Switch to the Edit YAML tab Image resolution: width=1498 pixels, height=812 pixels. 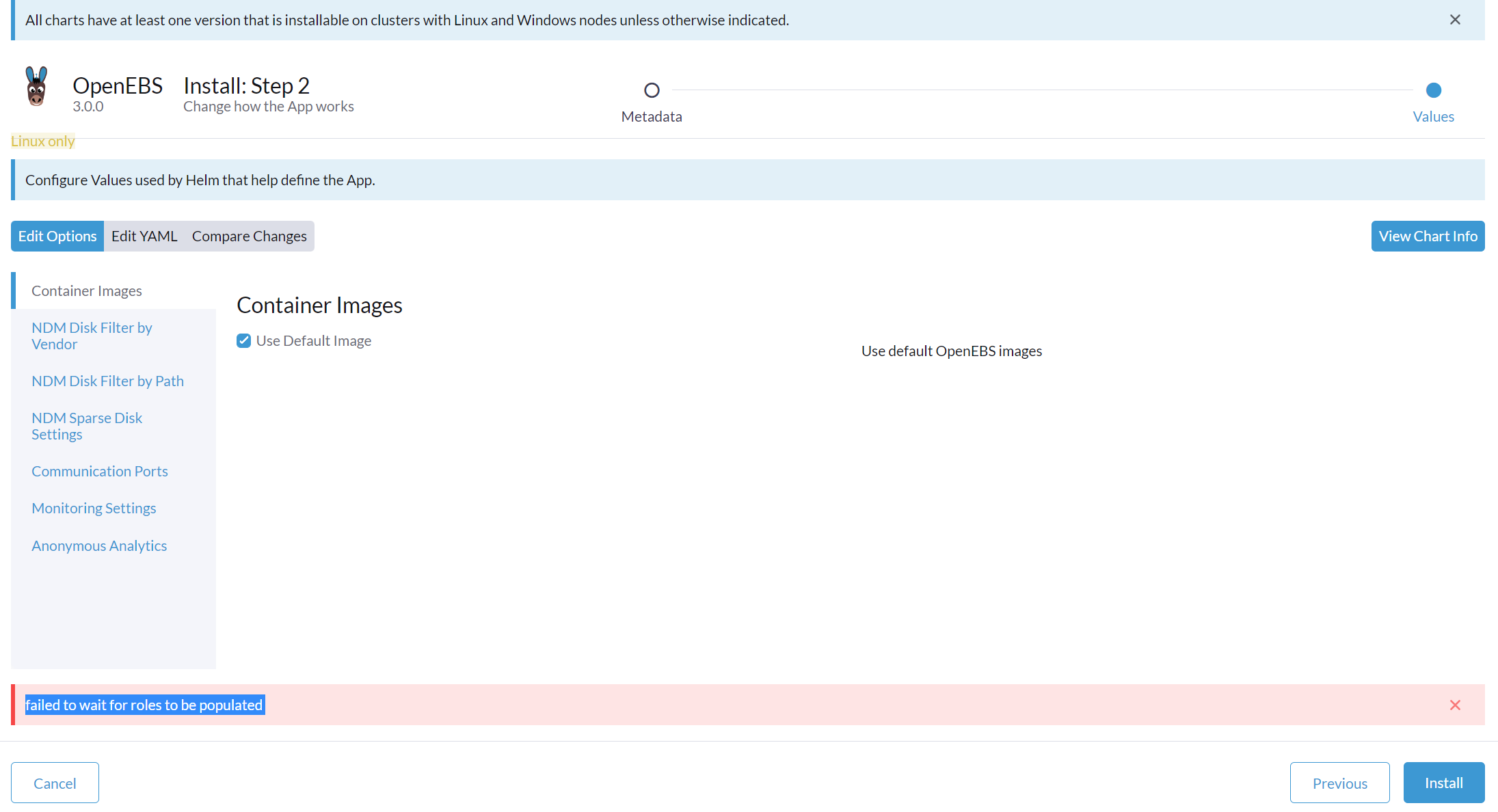(x=144, y=236)
